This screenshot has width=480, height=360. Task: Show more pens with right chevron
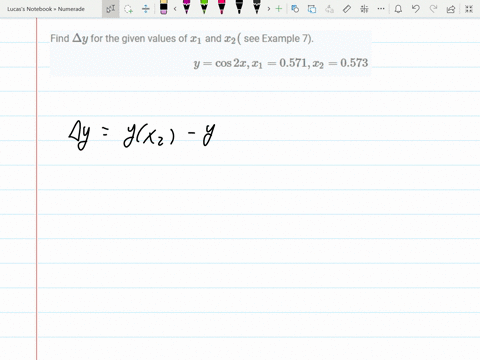coord(269,9)
